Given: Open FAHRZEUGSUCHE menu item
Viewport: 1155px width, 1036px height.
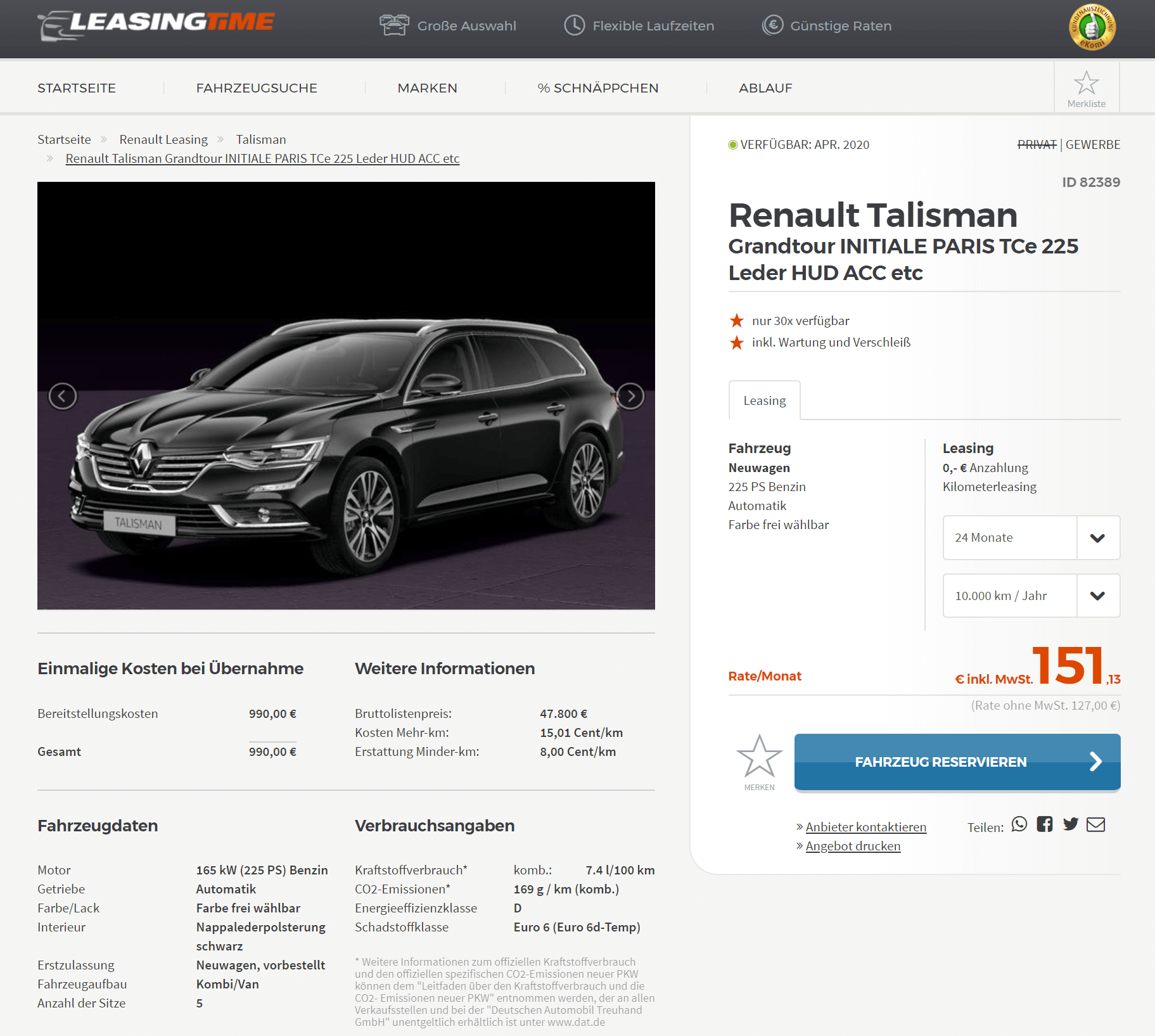Looking at the screenshot, I should (257, 88).
